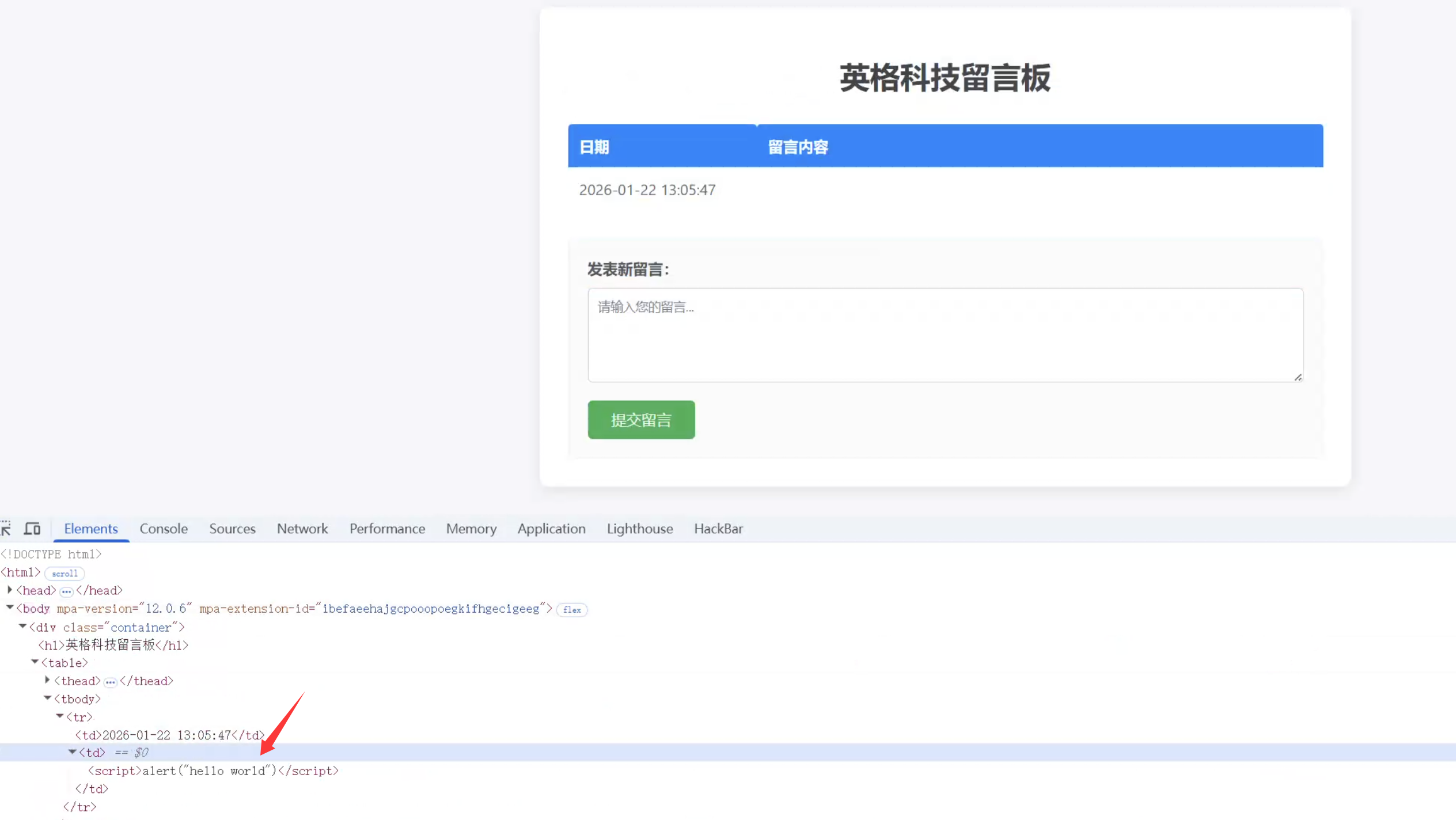This screenshot has width=1456, height=820.
Task: Select the script alert hello world node
Action: click(x=213, y=770)
